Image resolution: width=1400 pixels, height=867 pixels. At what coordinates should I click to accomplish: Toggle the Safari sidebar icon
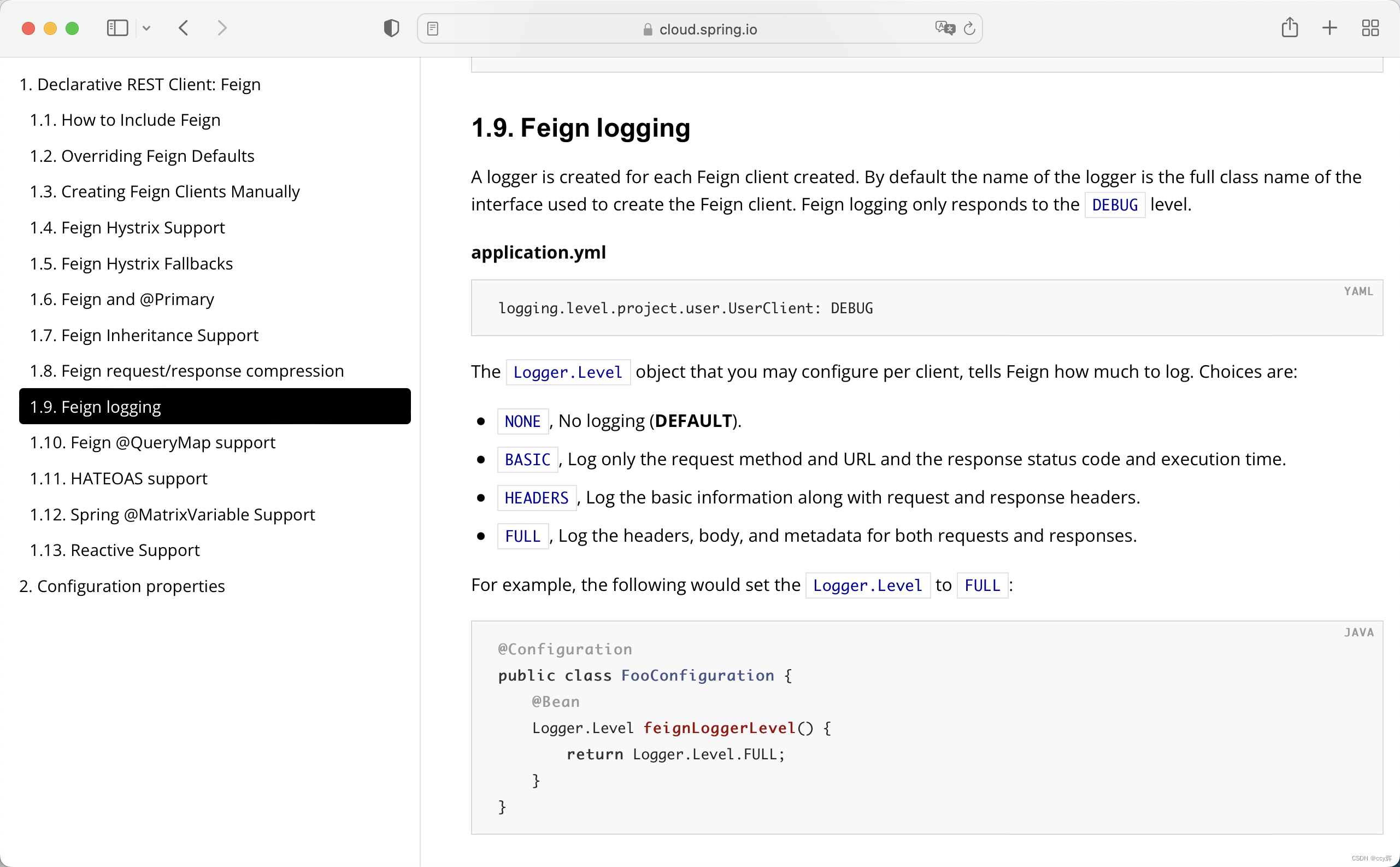pos(117,28)
